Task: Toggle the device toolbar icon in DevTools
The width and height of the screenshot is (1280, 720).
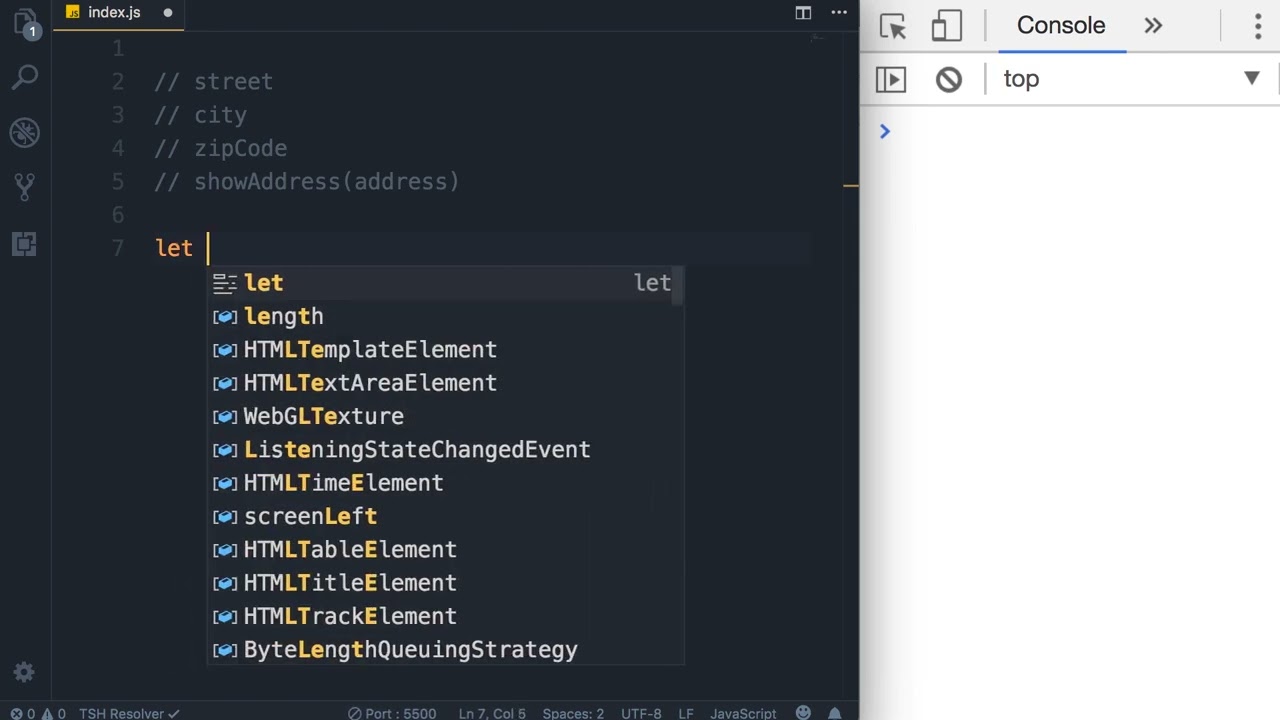Action: (x=946, y=26)
